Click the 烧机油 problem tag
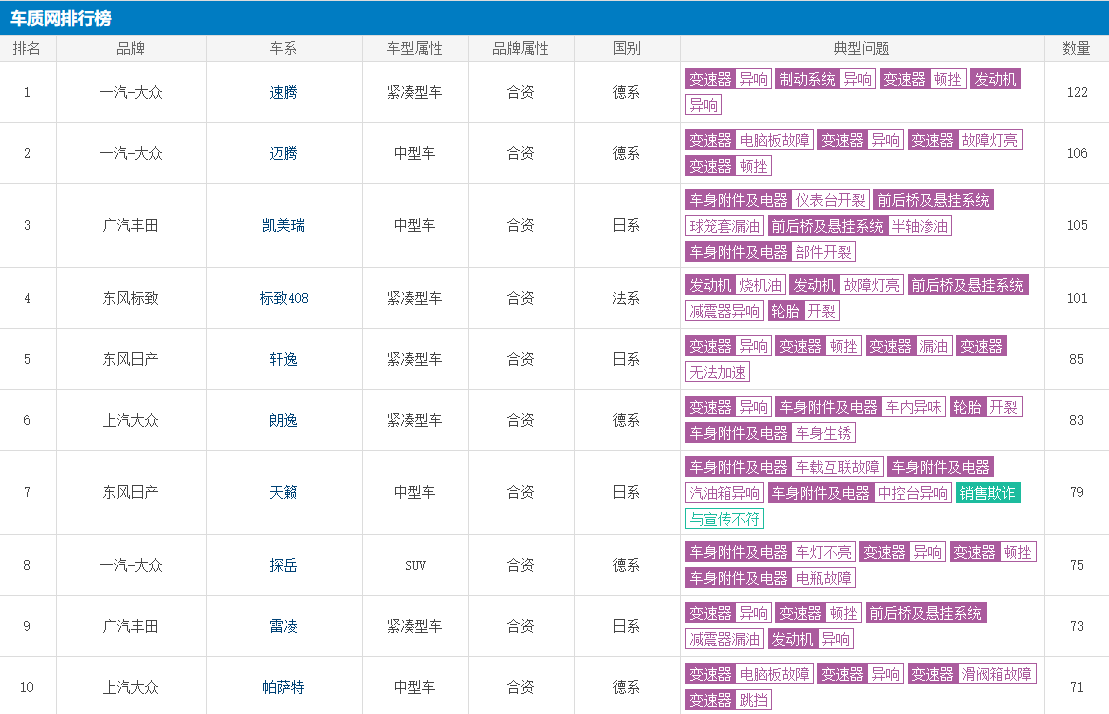 point(759,285)
